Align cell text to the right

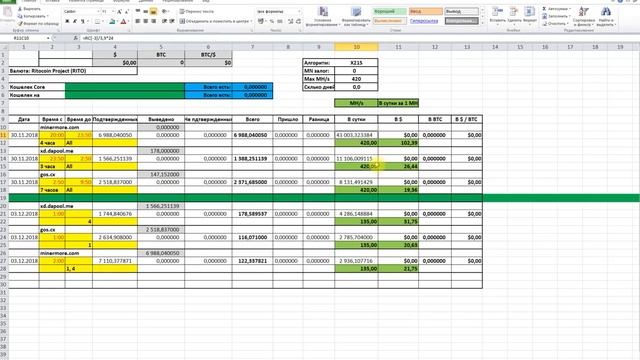tap(153, 21)
